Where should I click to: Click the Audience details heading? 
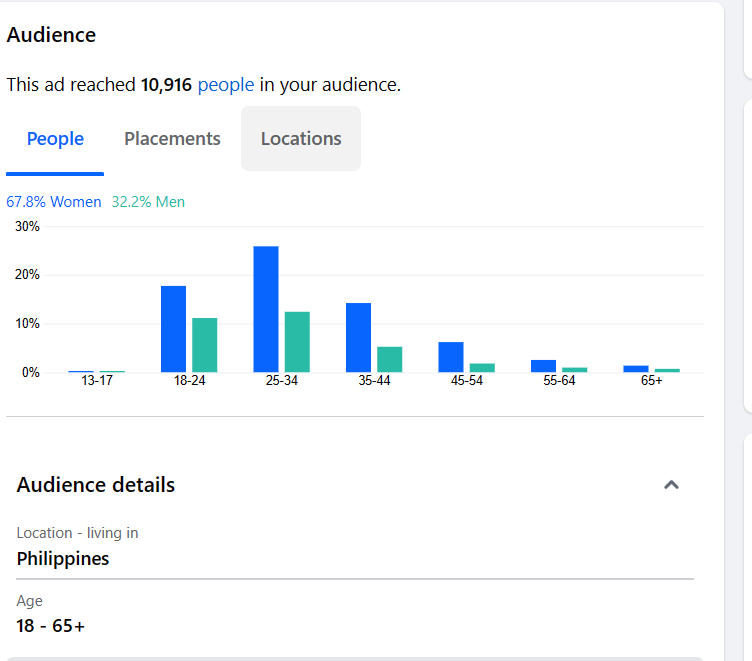96,485
